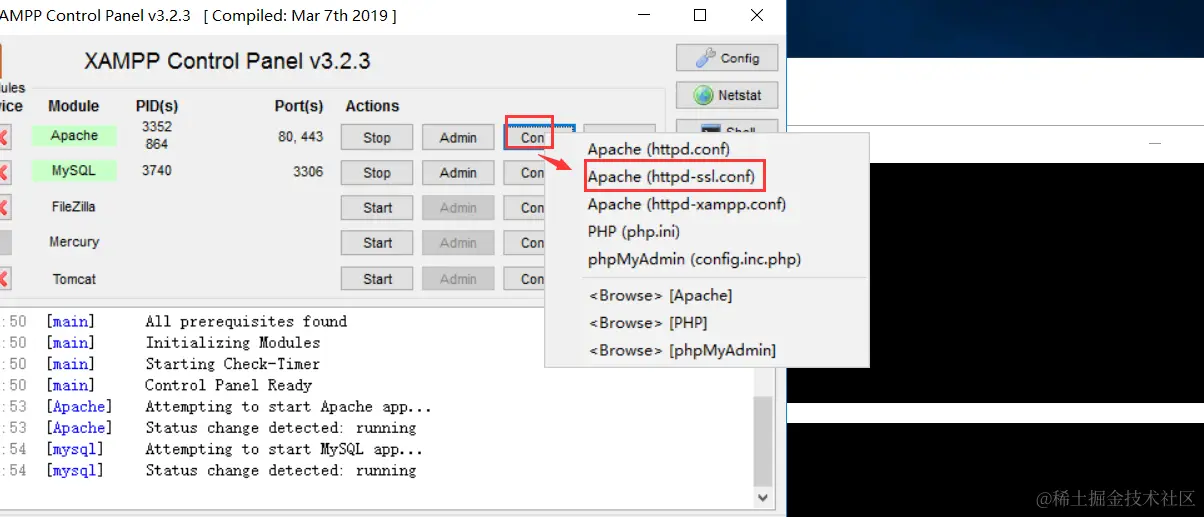1204x517 pixels.
Task: Open the MySQL row Config menu
Action: tap(524, 172)
